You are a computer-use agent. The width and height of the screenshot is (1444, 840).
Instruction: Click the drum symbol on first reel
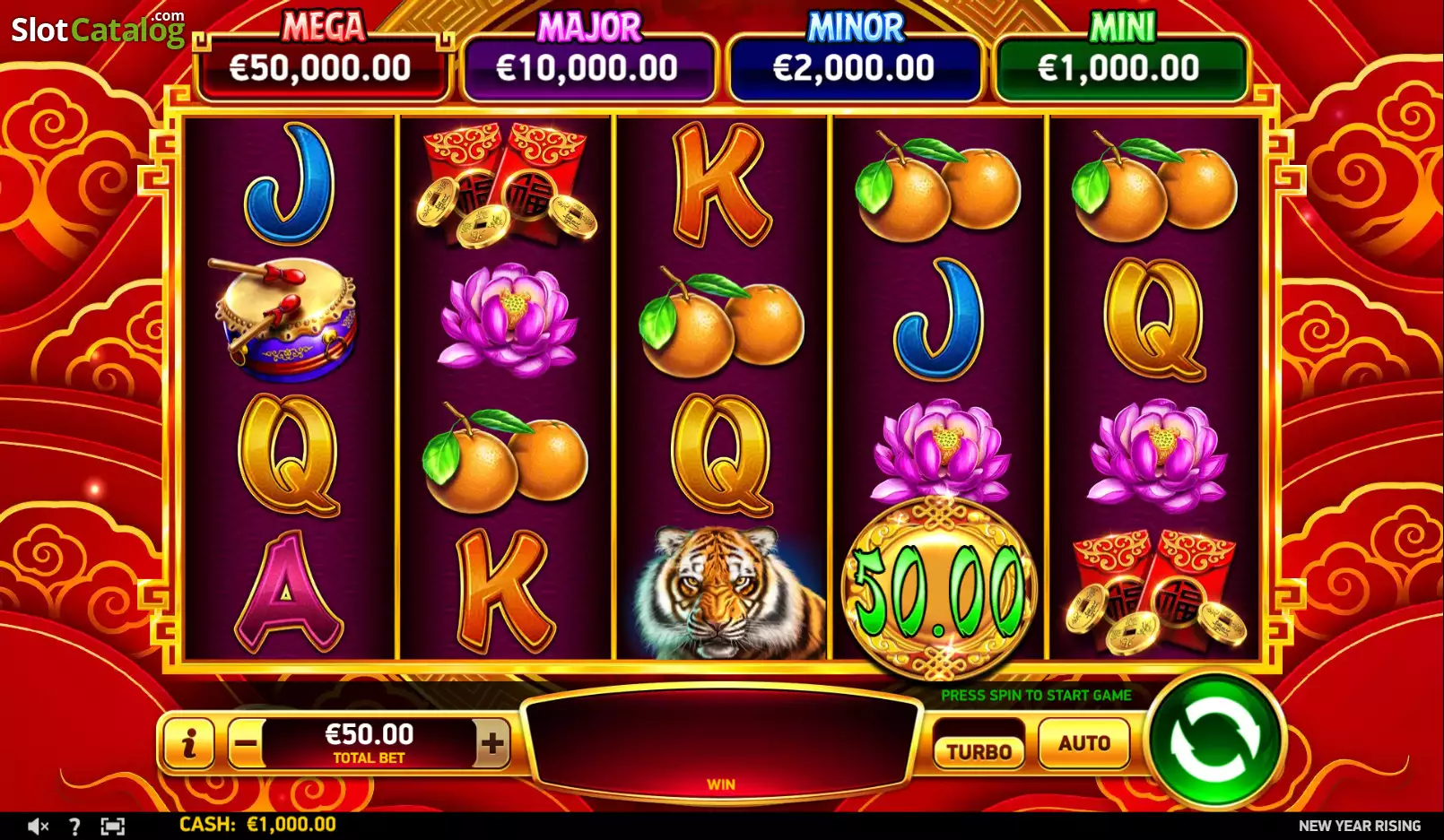click(x=286, y=319)
